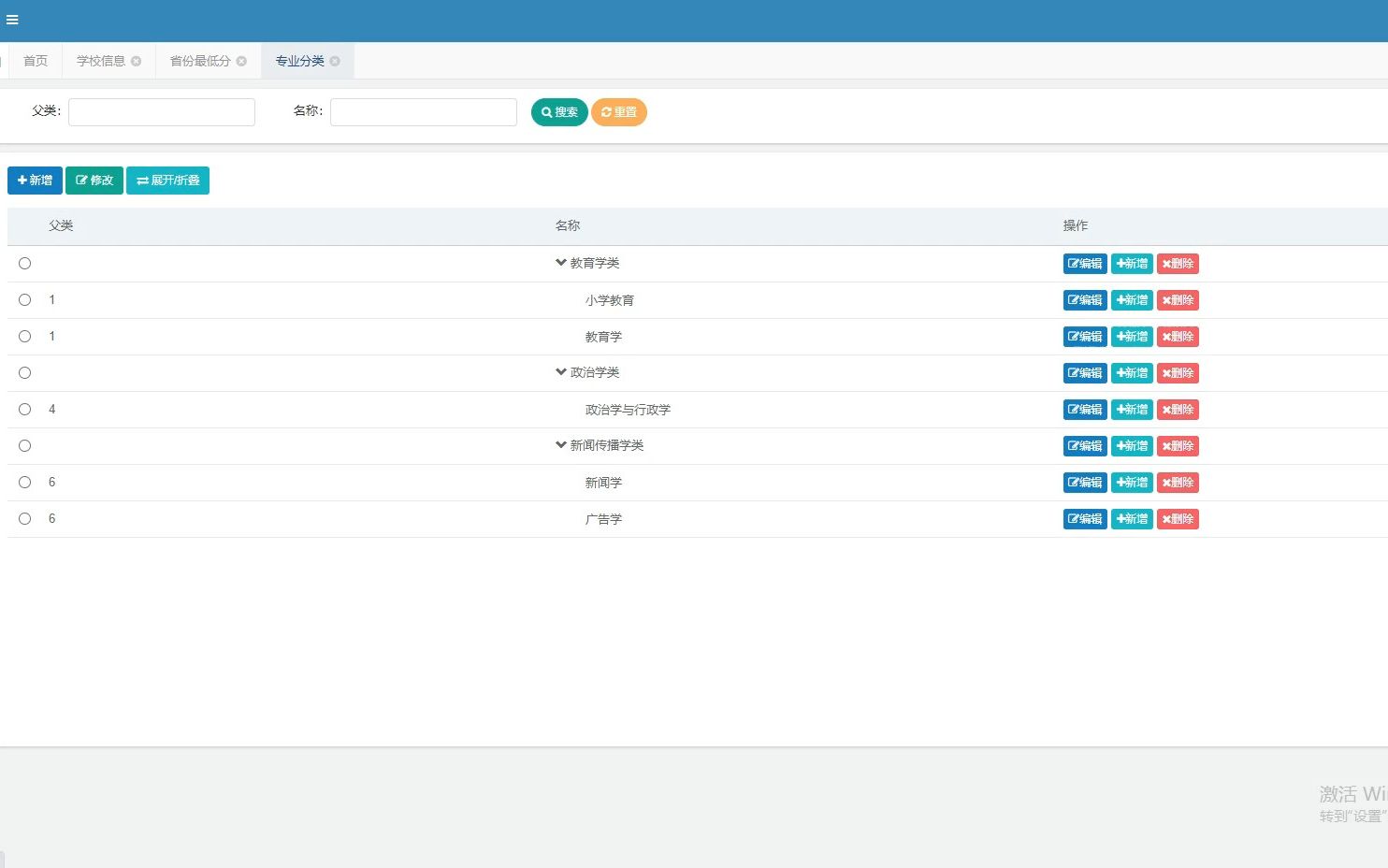
Task: Open the 省份最低分 tab
Action: point(200,61)
